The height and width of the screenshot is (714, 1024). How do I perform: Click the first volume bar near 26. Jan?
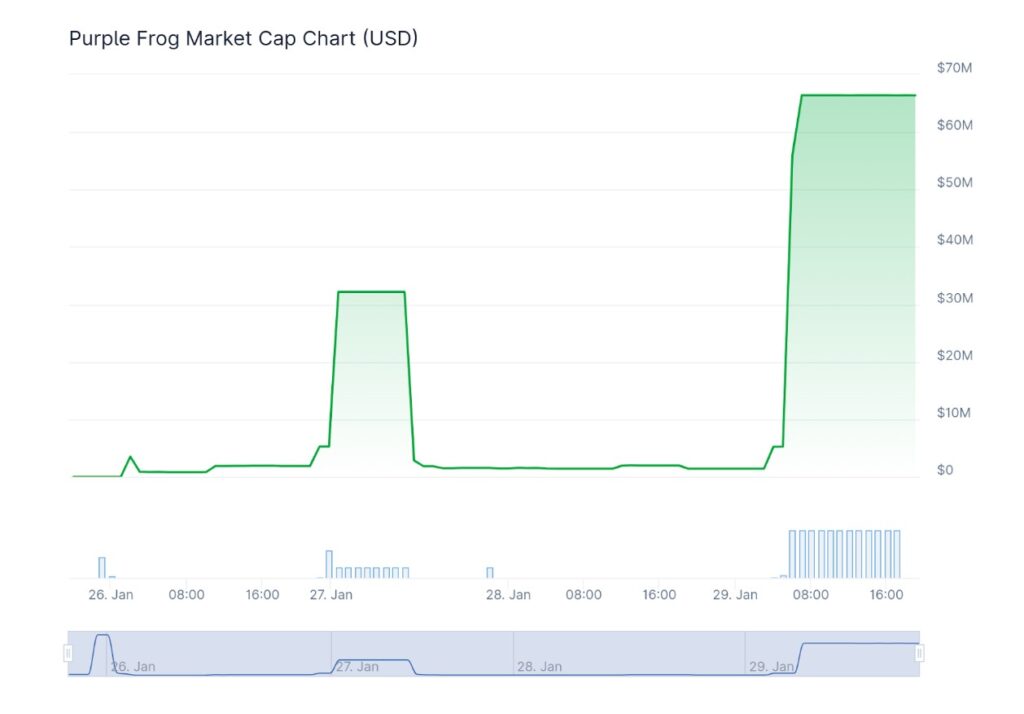tap(102, 567)
